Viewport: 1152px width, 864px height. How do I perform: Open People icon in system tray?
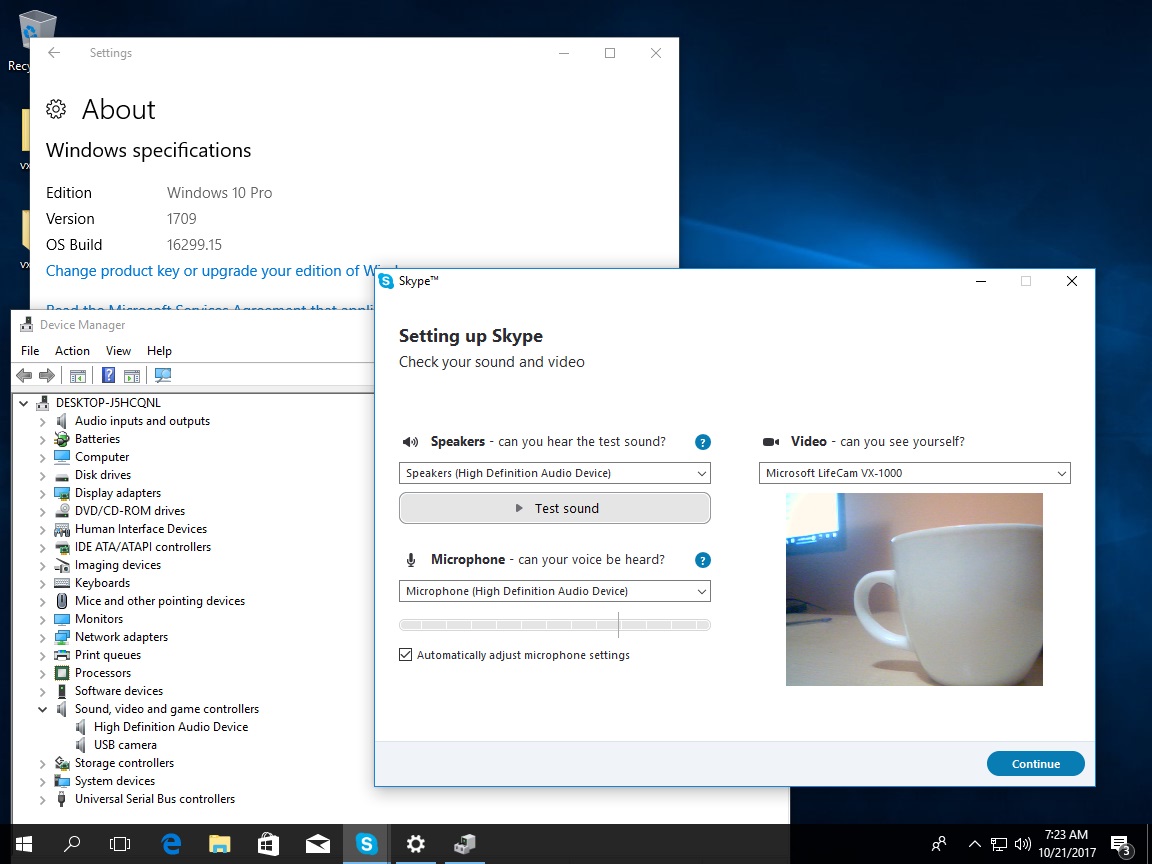tap(938, 844)
